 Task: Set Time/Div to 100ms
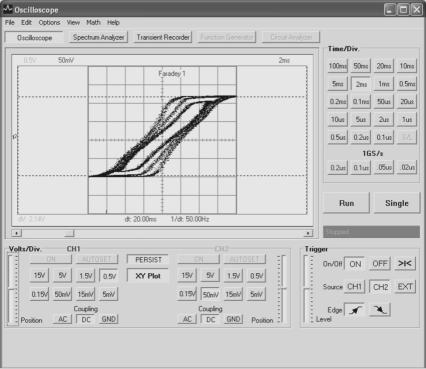coord(338,66)
